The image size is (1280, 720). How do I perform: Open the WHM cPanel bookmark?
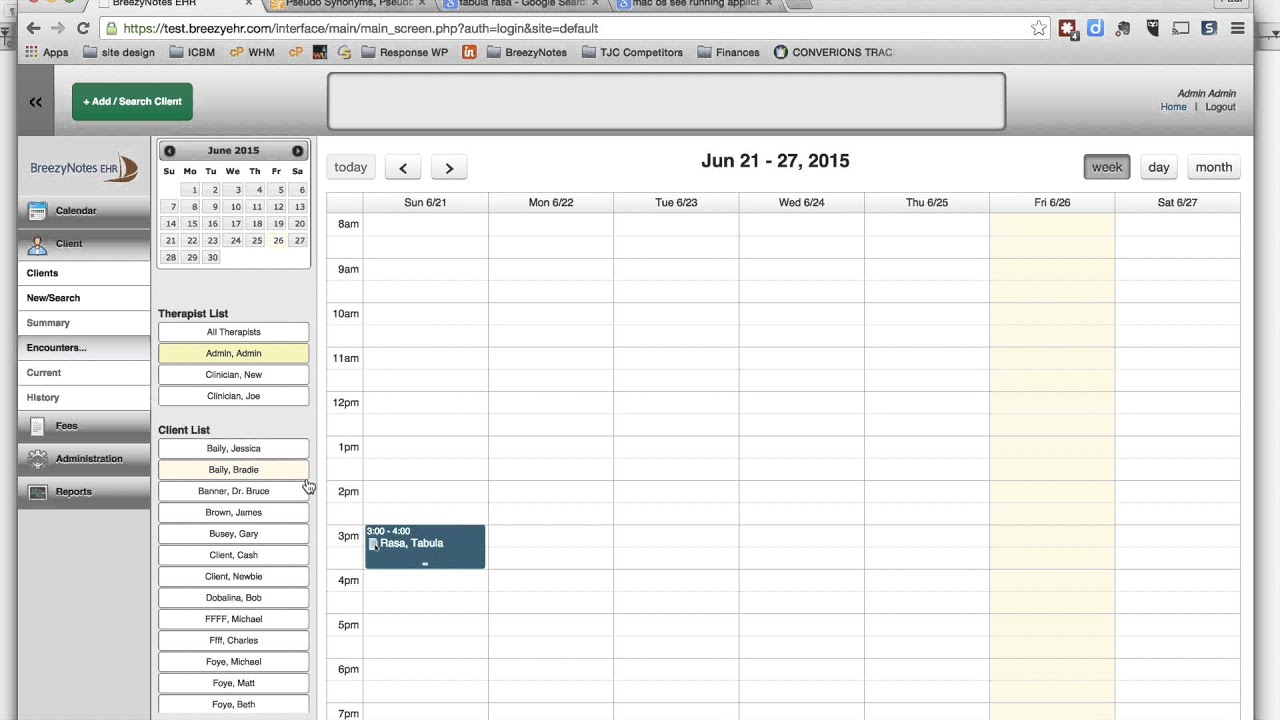pos(252,52)
